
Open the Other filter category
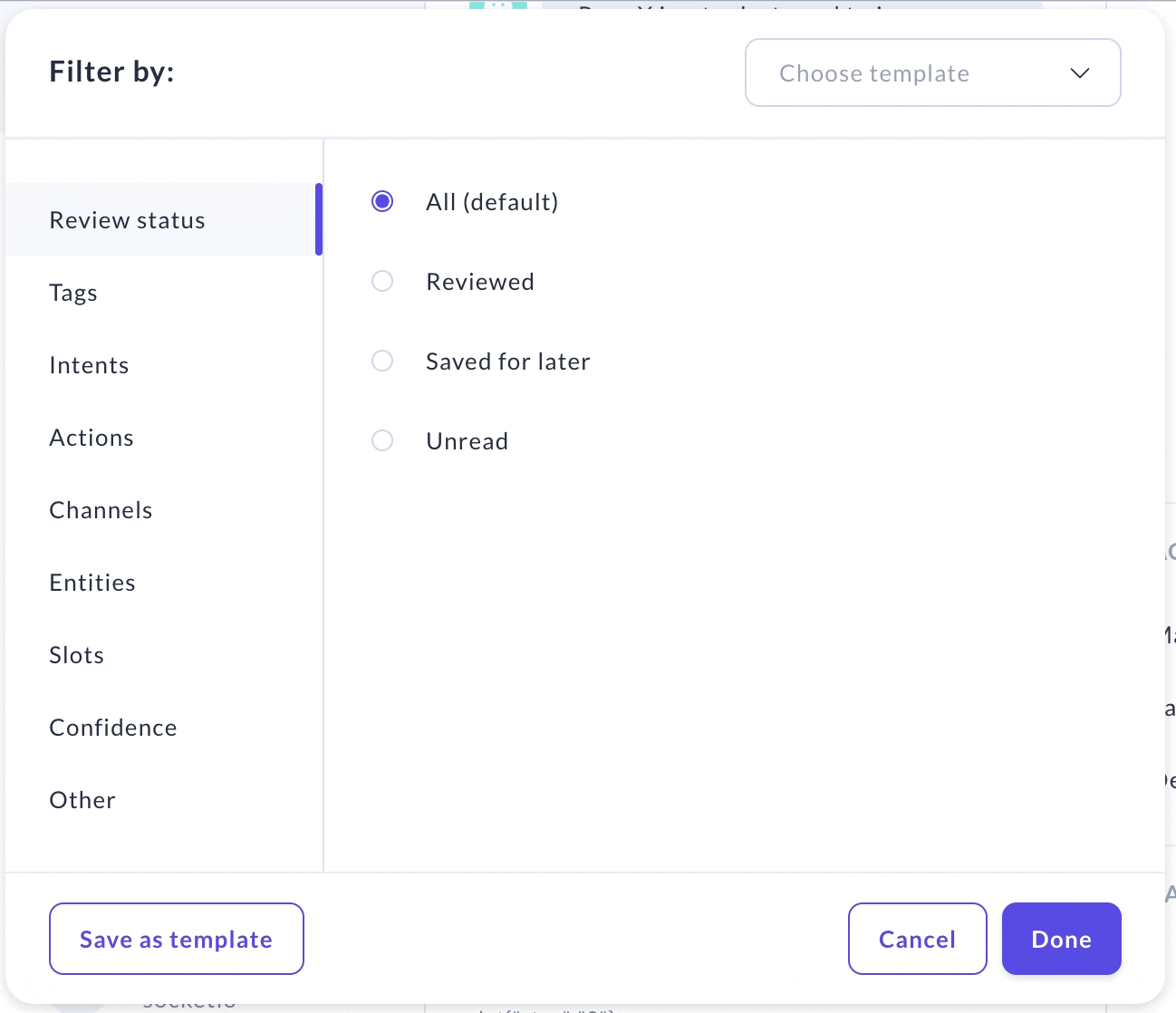coord(82,799)
